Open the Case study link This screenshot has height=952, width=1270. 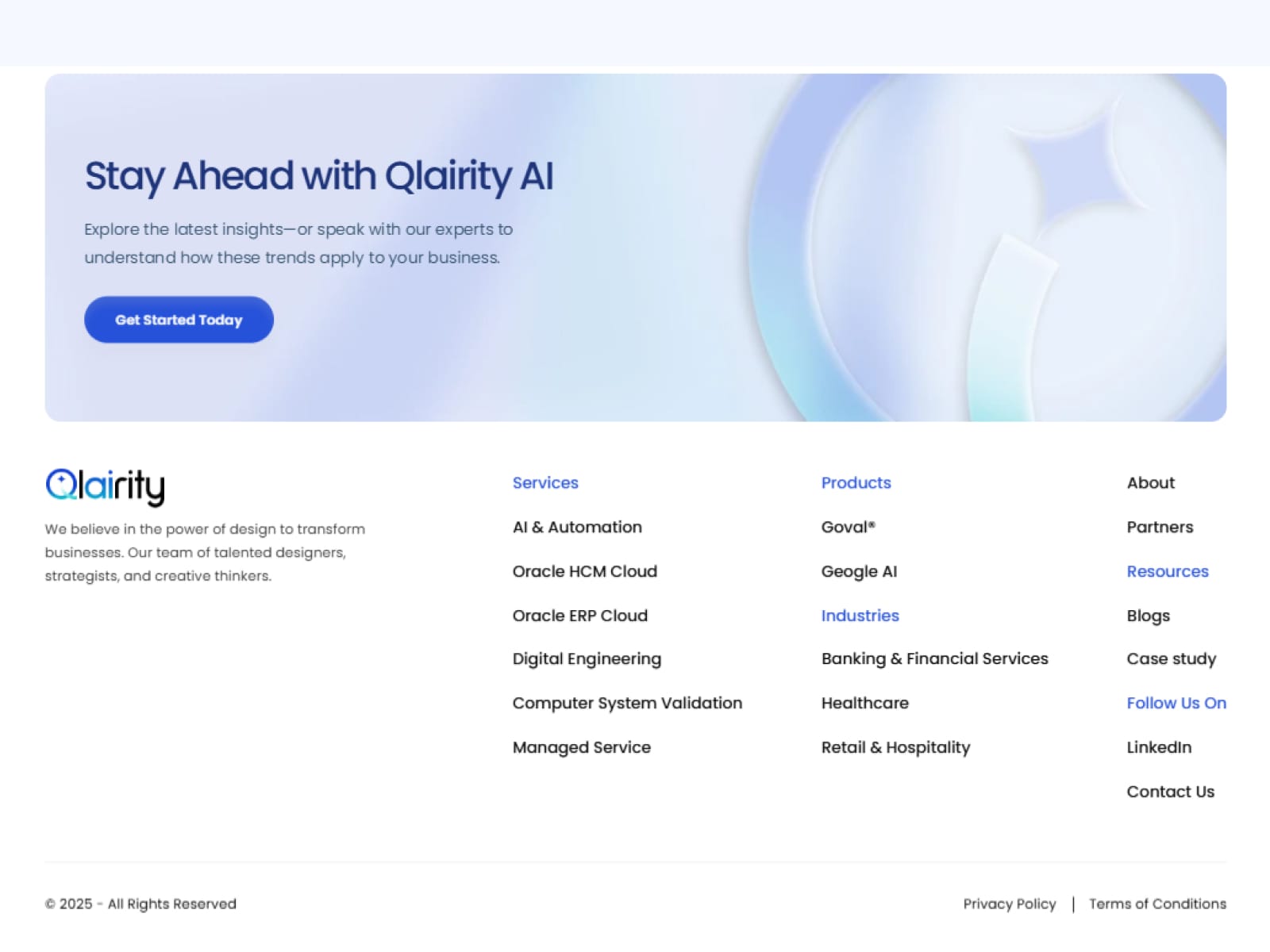1172,659
